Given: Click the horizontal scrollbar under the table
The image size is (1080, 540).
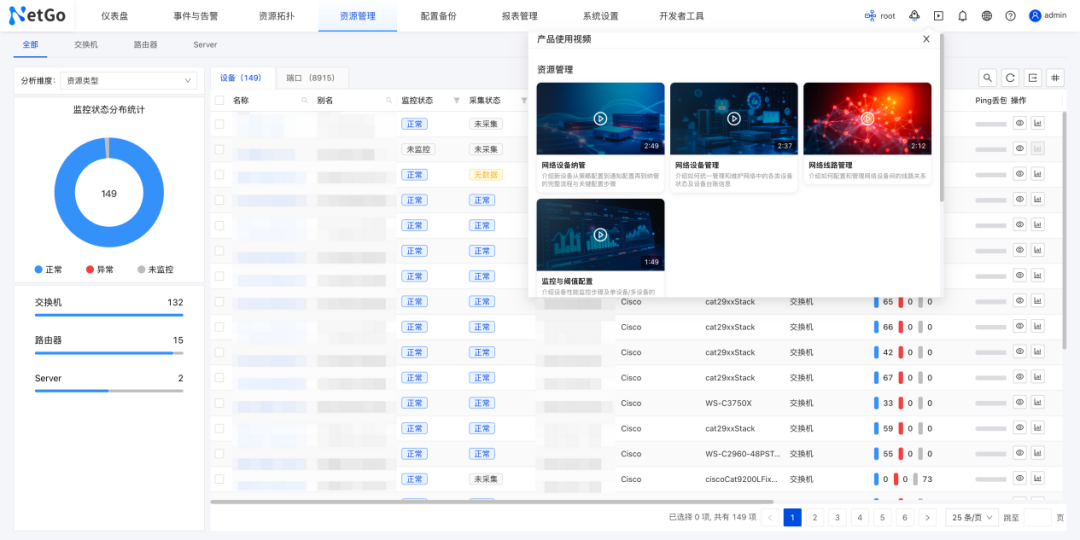Looking at the screenshot, I should [492, 502].
